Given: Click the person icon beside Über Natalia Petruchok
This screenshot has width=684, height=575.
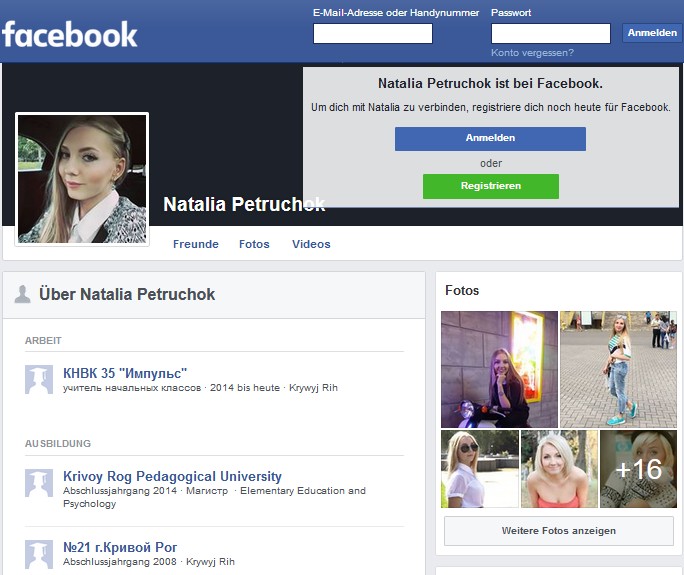Looking at the screenshot, I should point(22,294).
